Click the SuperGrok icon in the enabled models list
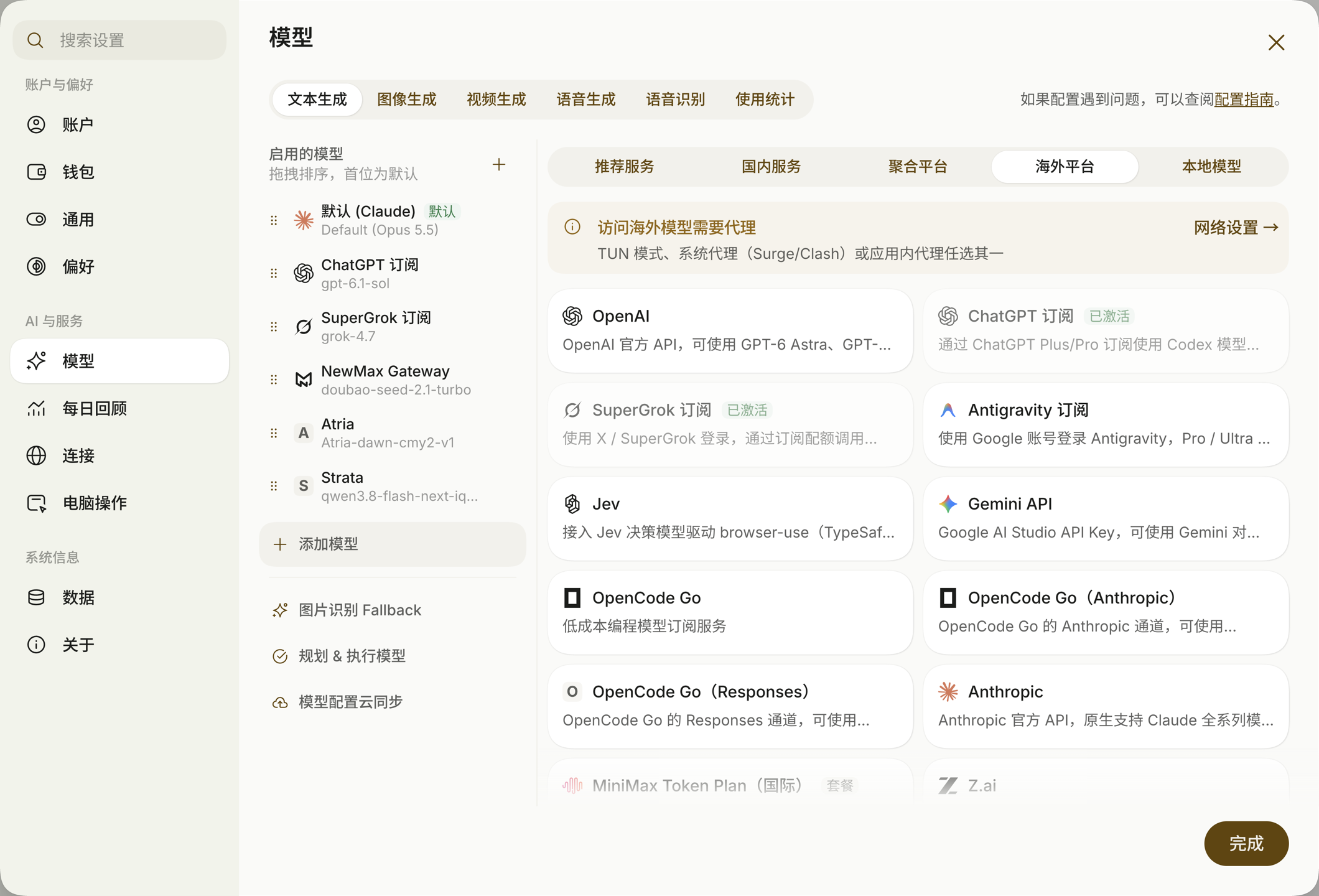1319x896 pixels. click(x=304, y=327)
